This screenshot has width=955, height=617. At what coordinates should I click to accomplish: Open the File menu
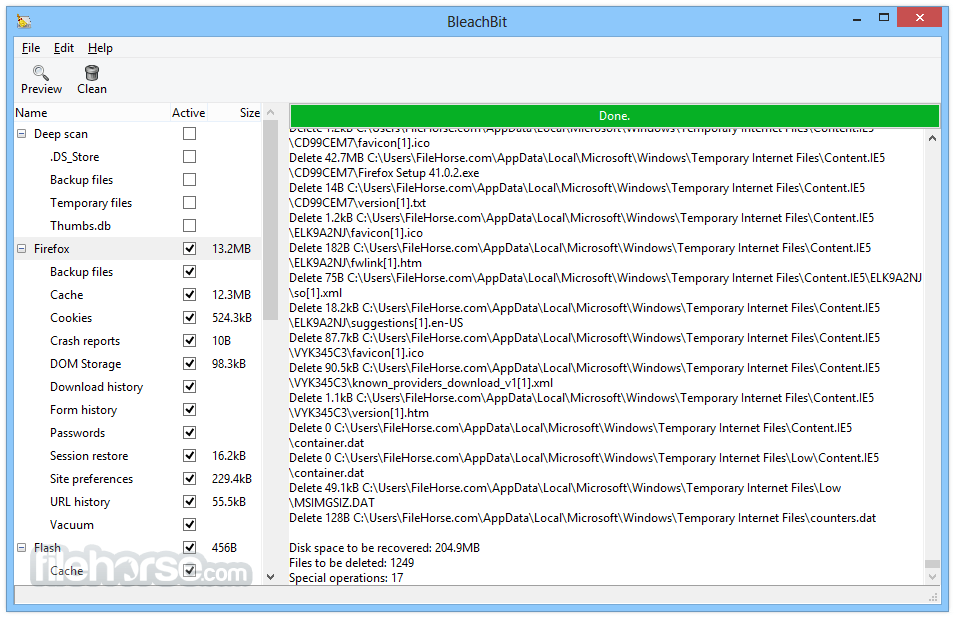[30, 48]
